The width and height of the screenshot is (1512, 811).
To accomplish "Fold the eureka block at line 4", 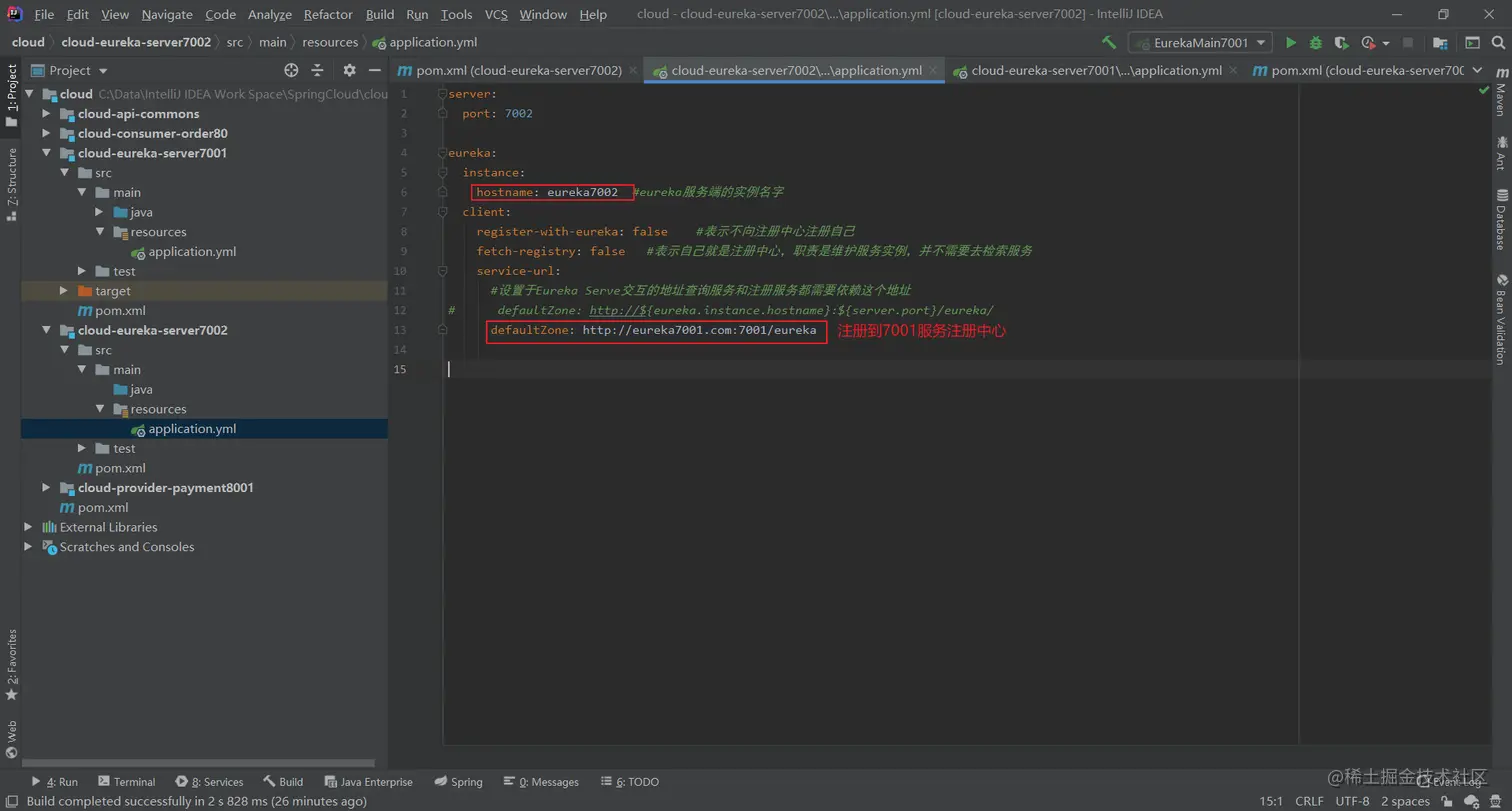I will coord(442,153).
